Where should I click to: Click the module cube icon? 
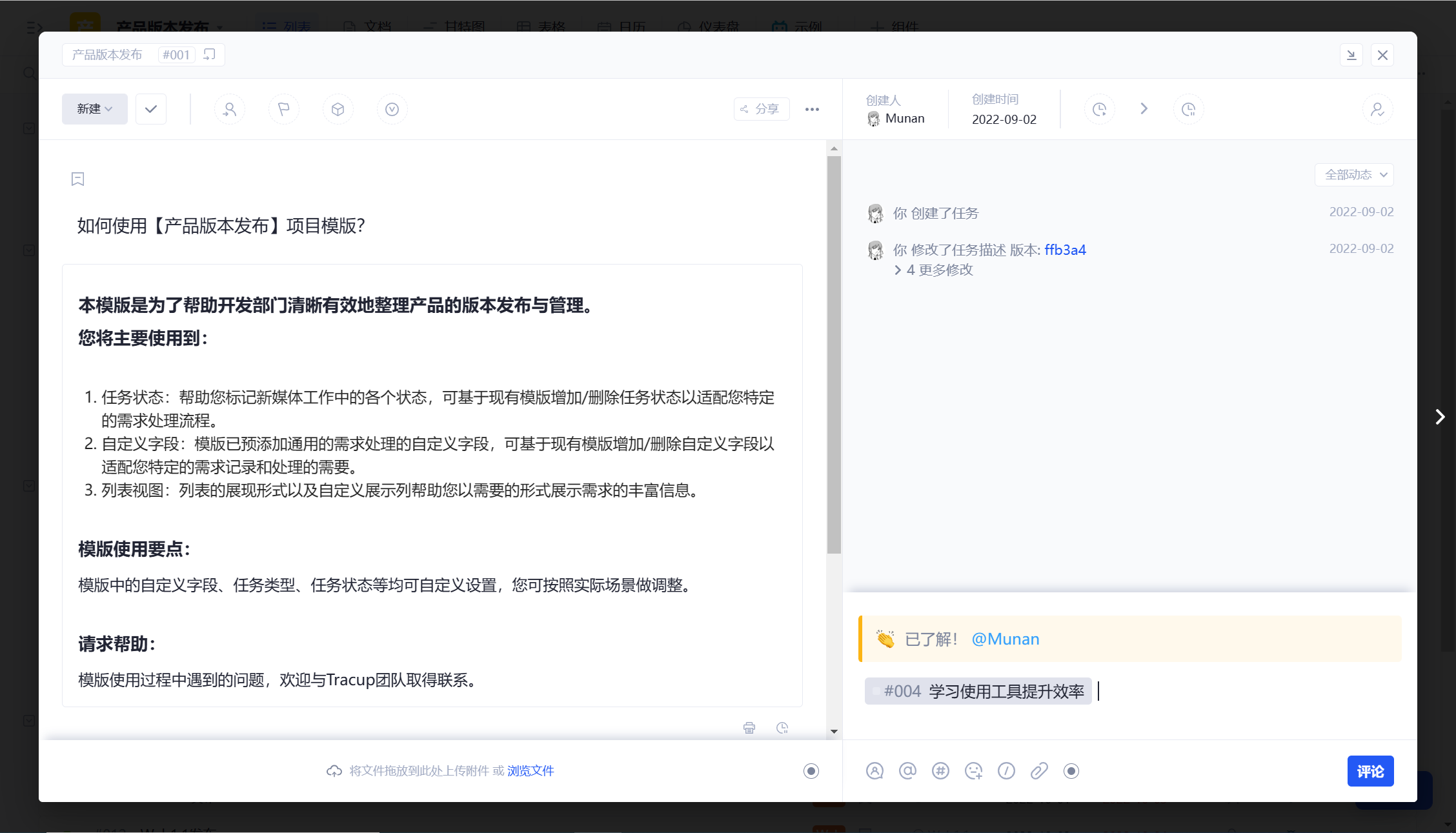[338, 109]
